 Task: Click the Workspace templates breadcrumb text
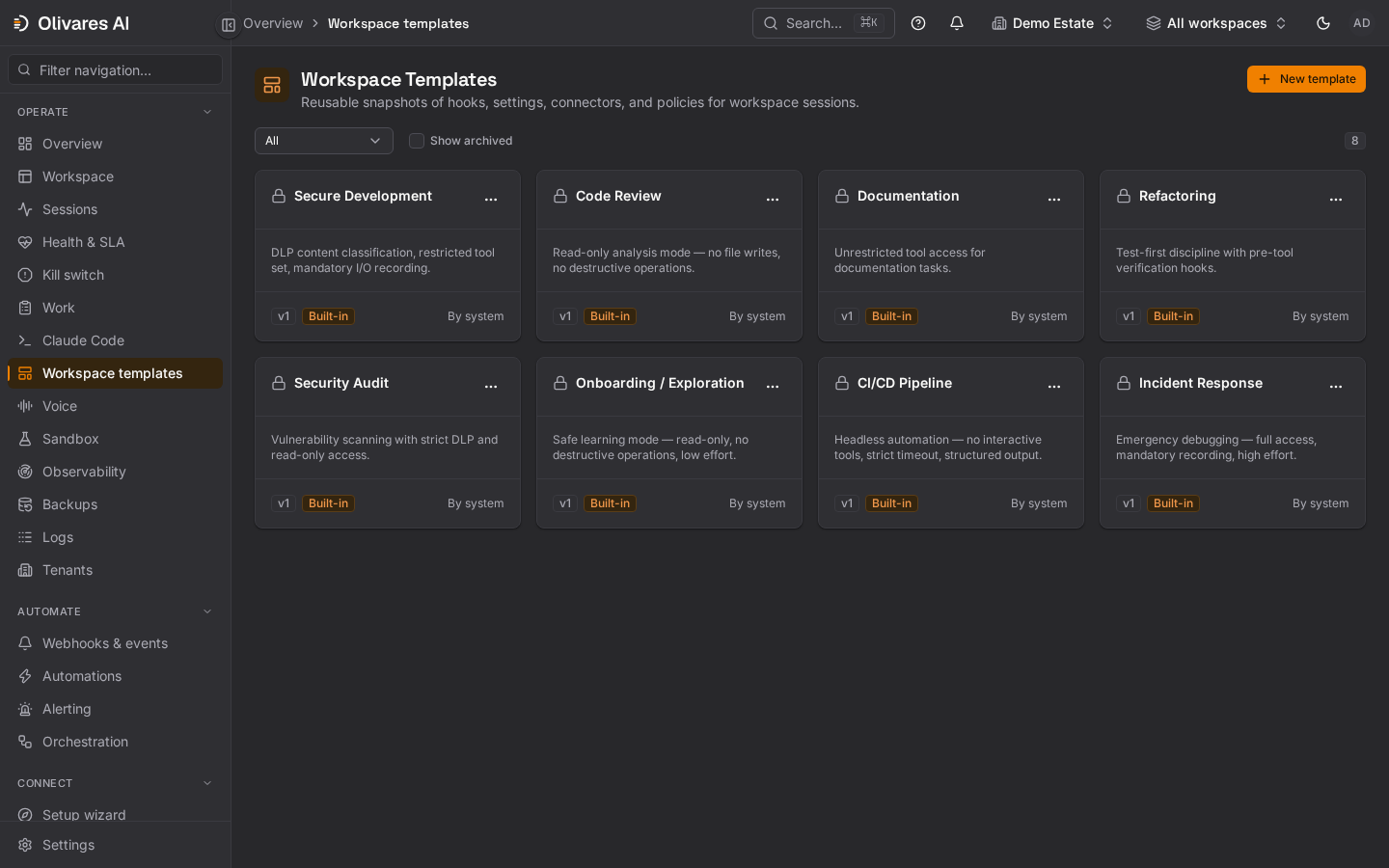click(x=398, y=23)
